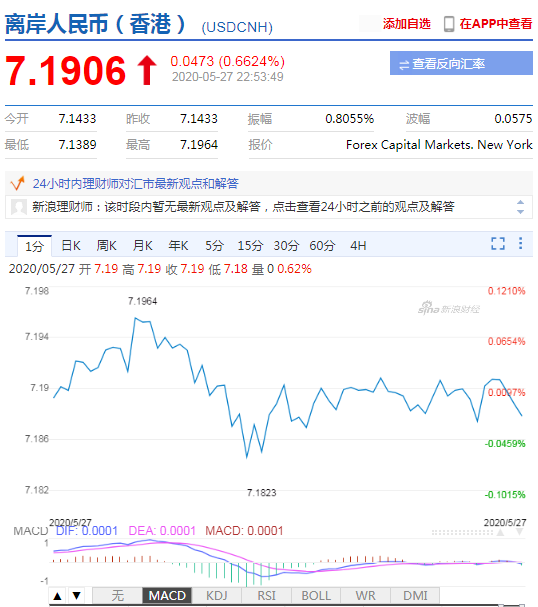Switch to the 月K chart tab
This screenshot has width=538, height=607.
[143, 245]
